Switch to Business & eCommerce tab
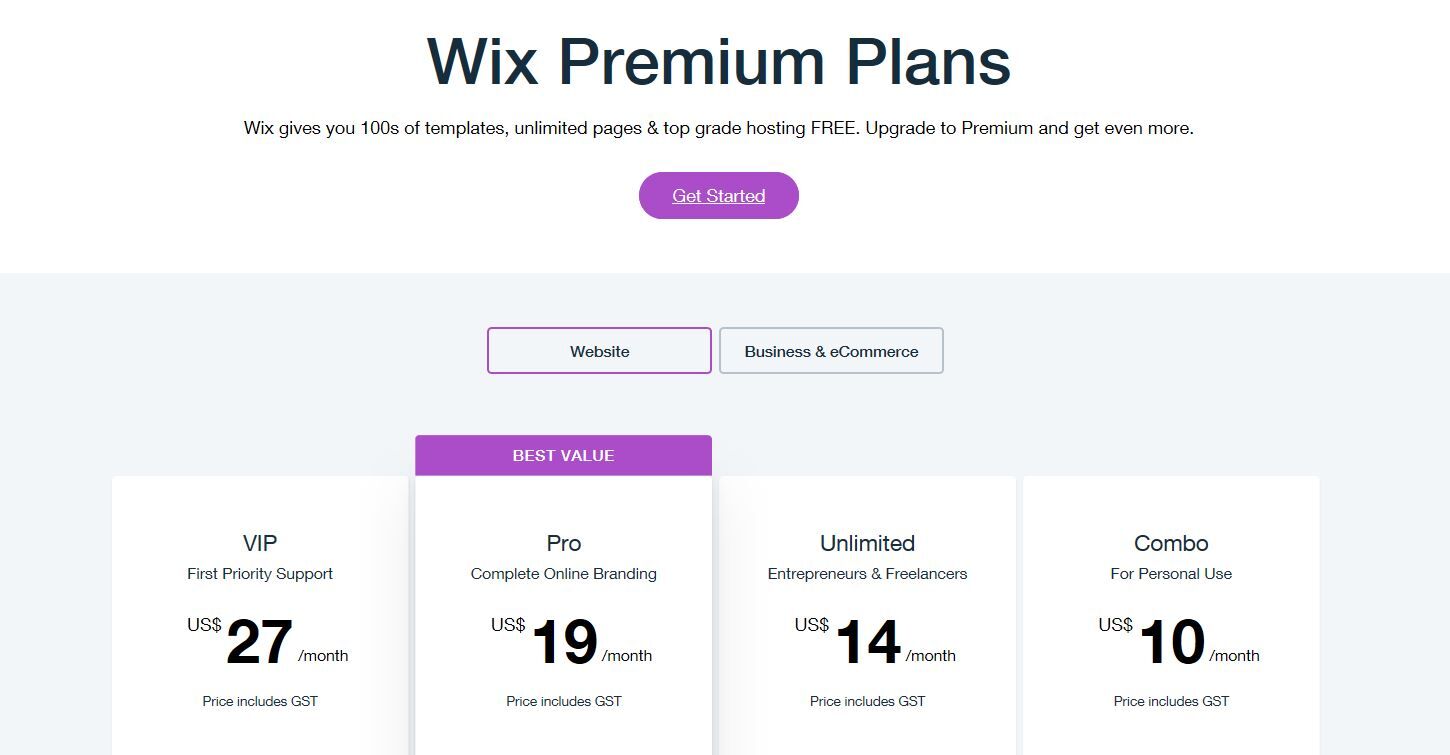1450x755 pixels. tap(831, 351)
